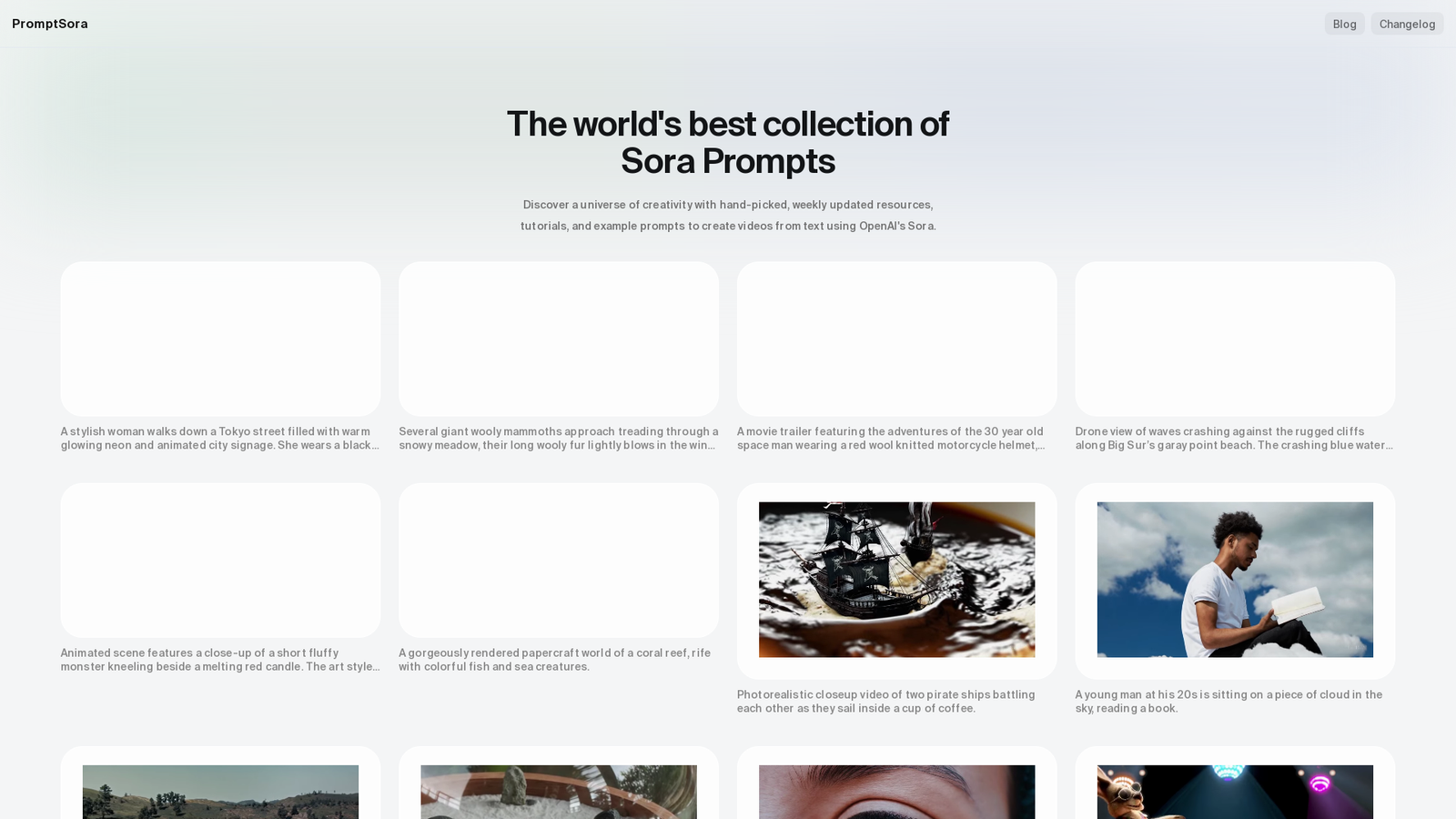Open the young man reading on cloud thumbnail
The image size is (1456, 819).
(x=1235, y=580)
